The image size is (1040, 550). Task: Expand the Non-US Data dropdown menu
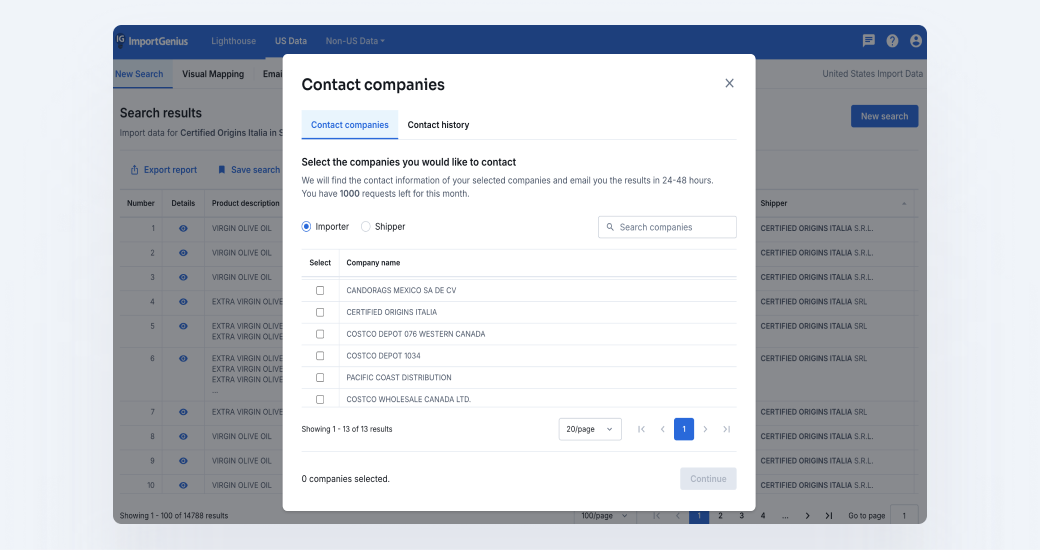pyautogui.click(x=355, y=41)
